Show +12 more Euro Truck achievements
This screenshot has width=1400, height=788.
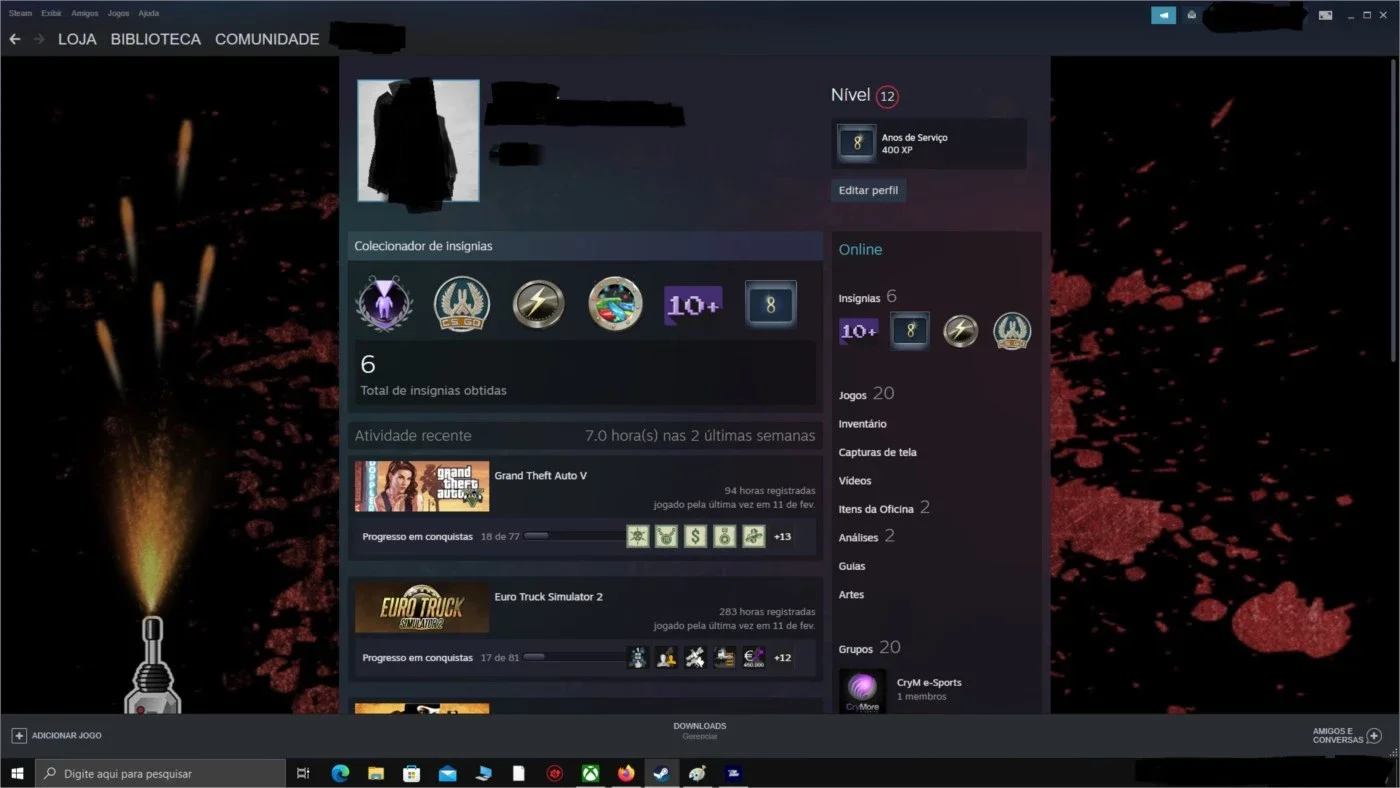click(x=782, y=657)
